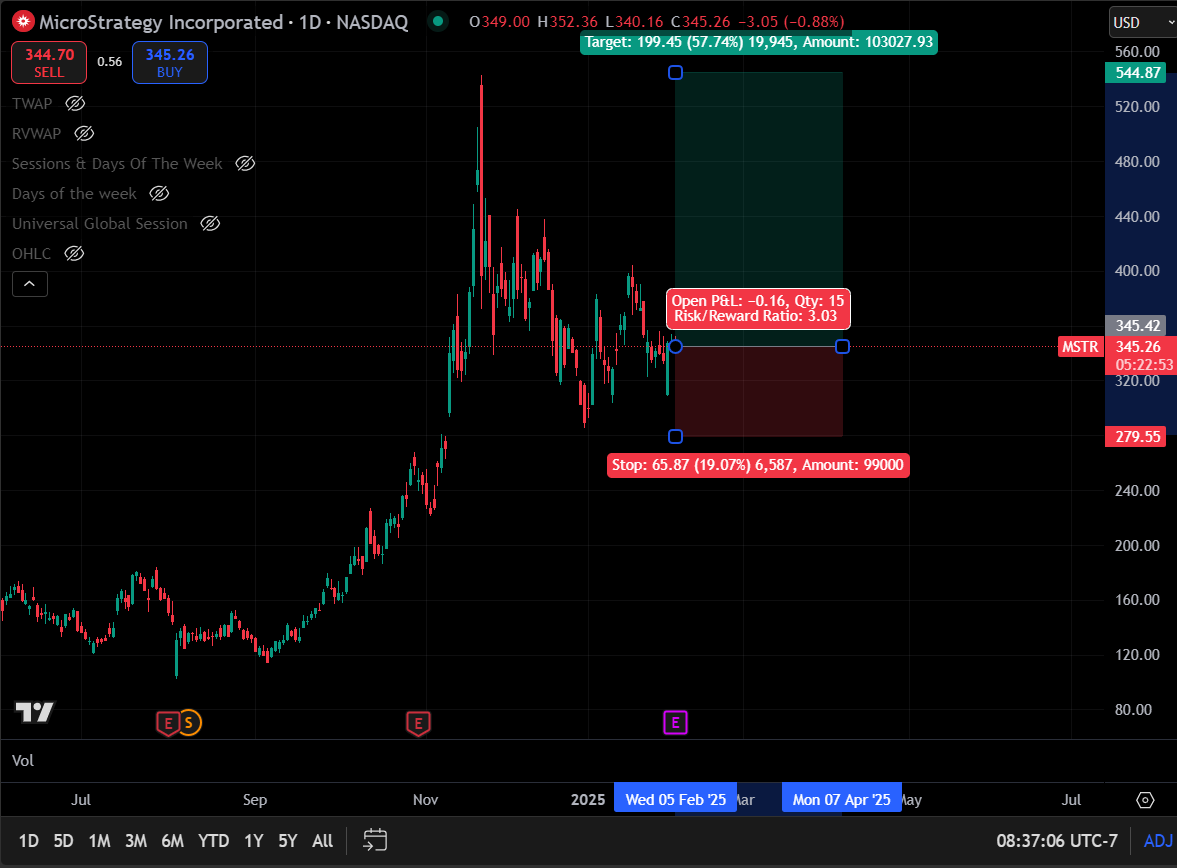Screen dimensions: 1177x868
Task: Toggle Universal Global Session visibility
Action: pyautogui.click(x=210, y=224)
